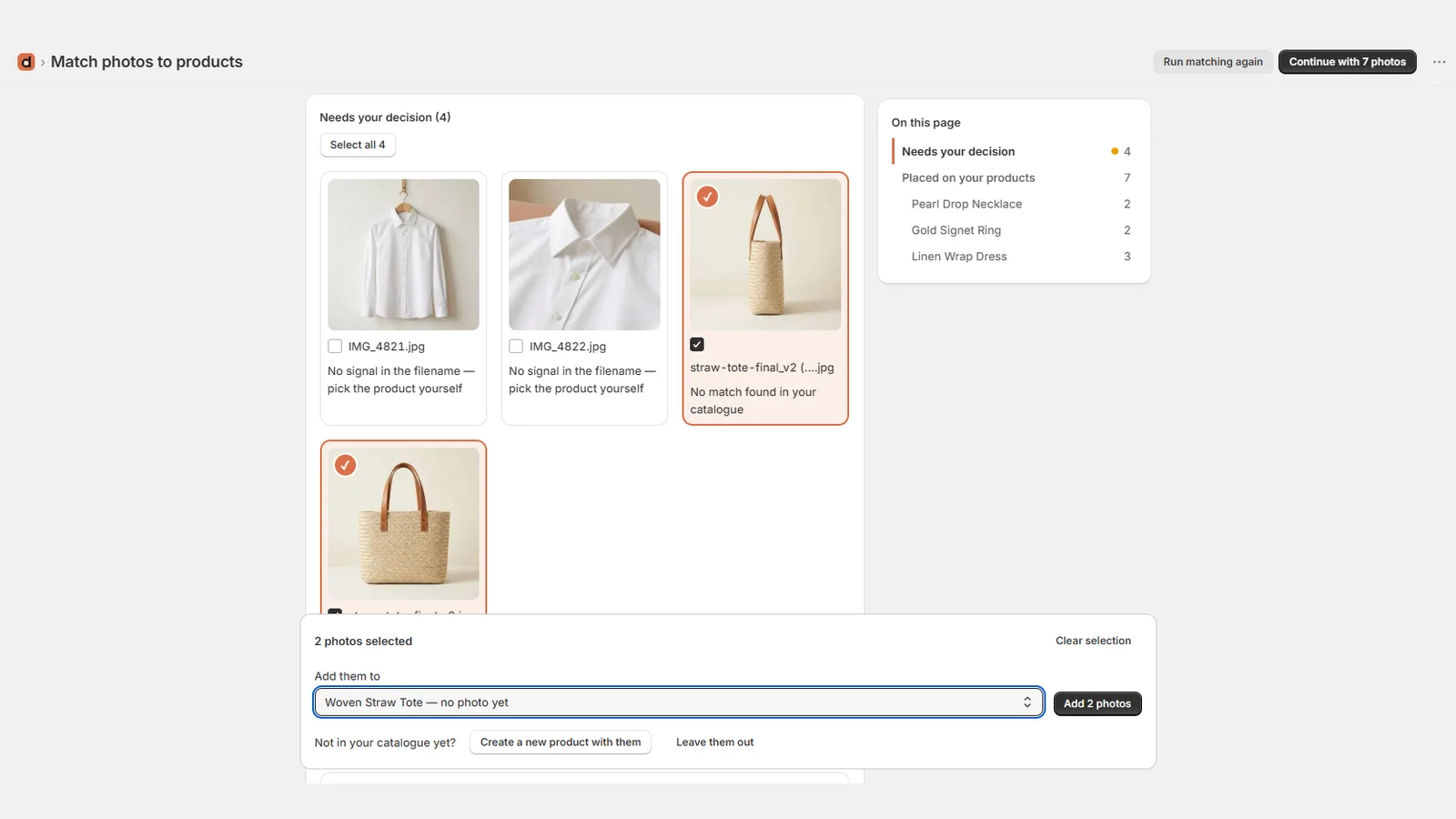Screen dimensions: 1456x819
Task: Click the orange check badge on the front-facing tote photo
Action: [x=345, y=465]
